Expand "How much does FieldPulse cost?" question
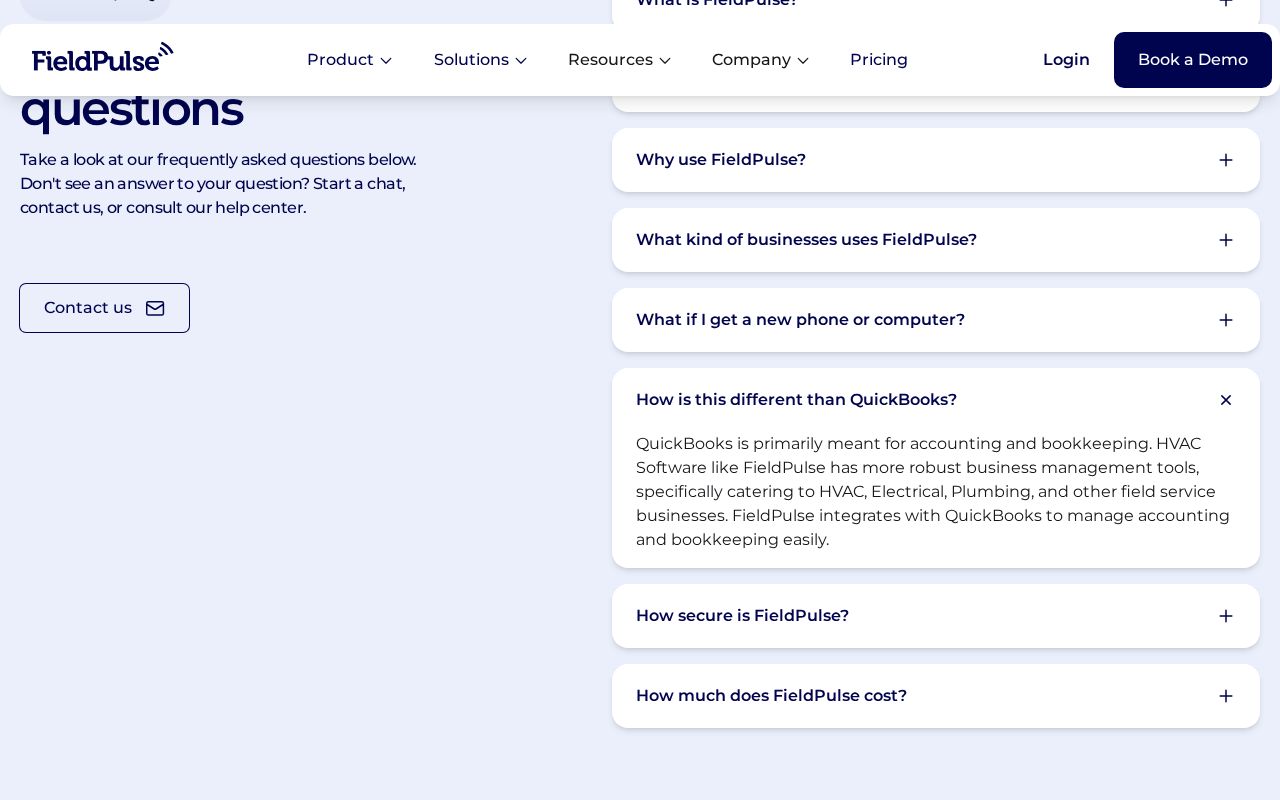The width and height of the screenshot is (1280, 800). click(771, 696)
